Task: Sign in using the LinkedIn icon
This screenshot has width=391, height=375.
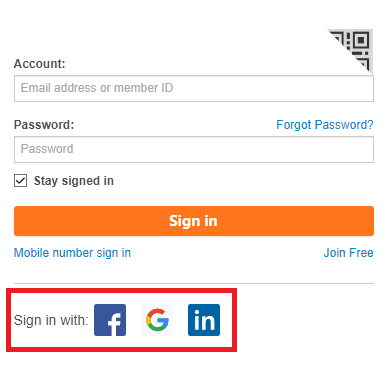Action: tap(204, 320)
